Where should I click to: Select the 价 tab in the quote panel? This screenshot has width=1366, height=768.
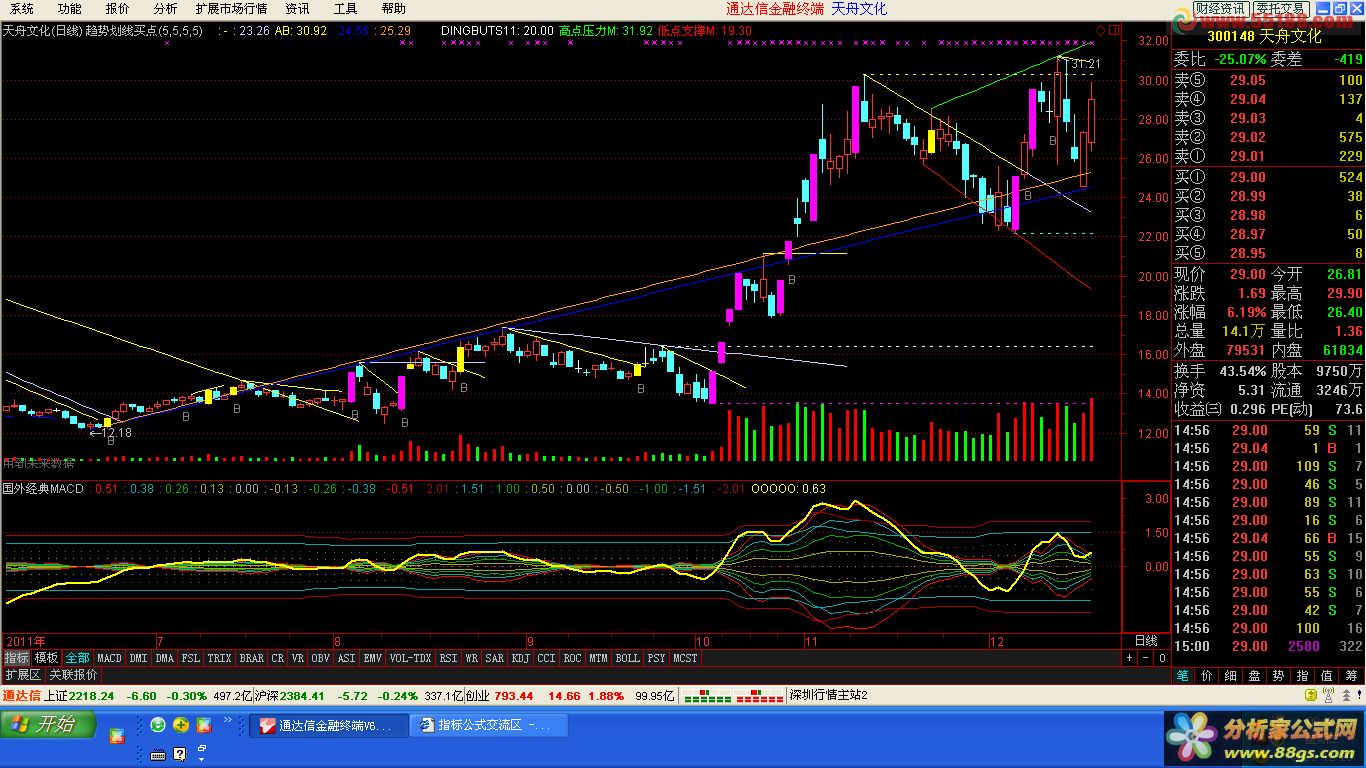coord(1207,676)
